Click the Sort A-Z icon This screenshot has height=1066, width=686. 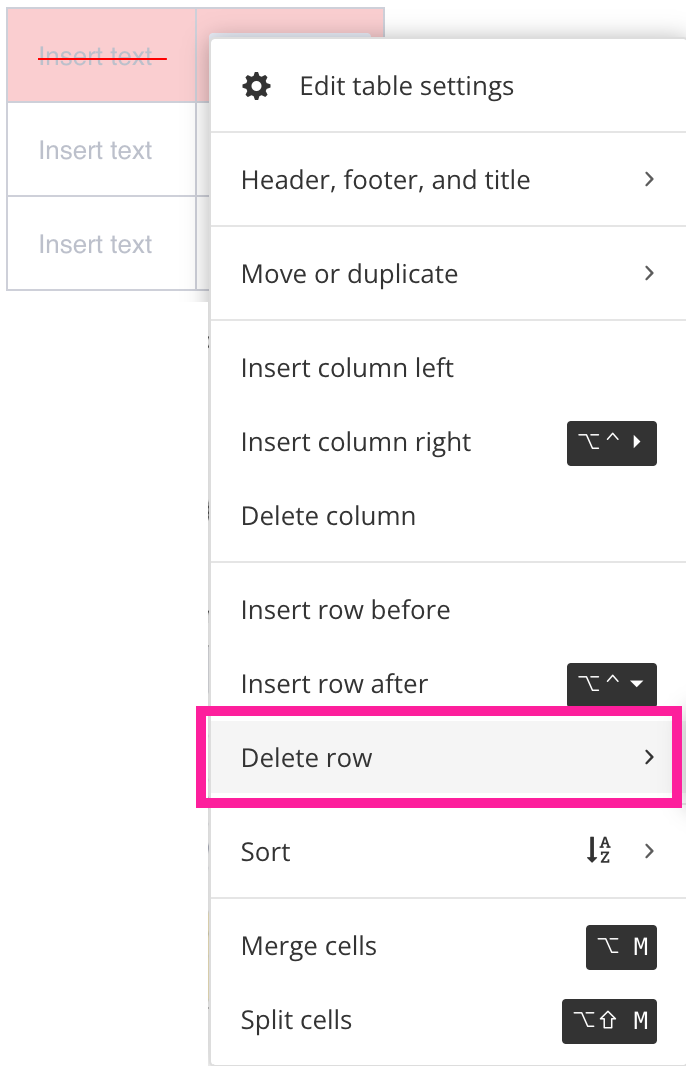(x=597, y=851)
